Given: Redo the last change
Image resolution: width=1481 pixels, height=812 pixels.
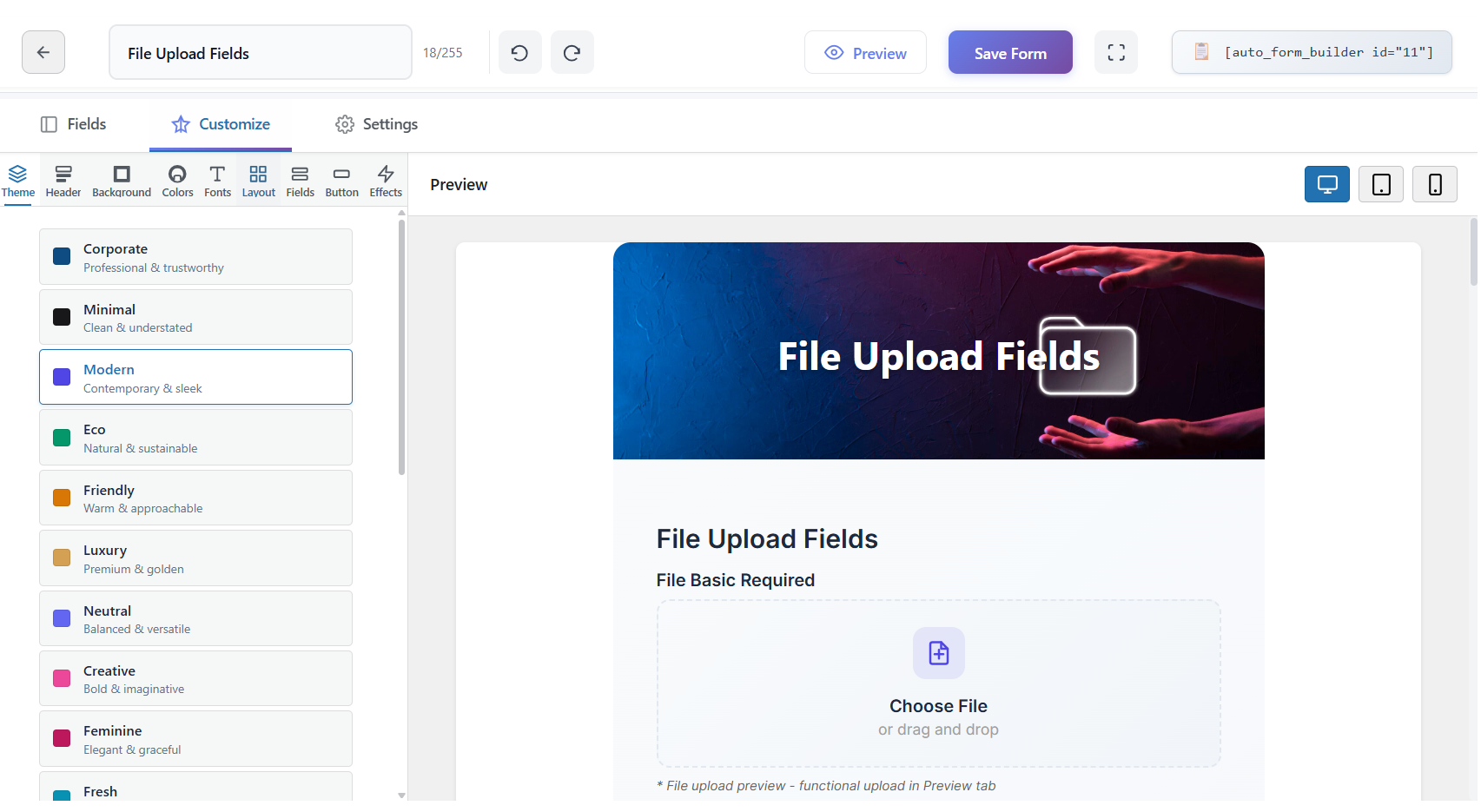Looking at the screenshot, I should pyautogui.click(x=572, y=52).
